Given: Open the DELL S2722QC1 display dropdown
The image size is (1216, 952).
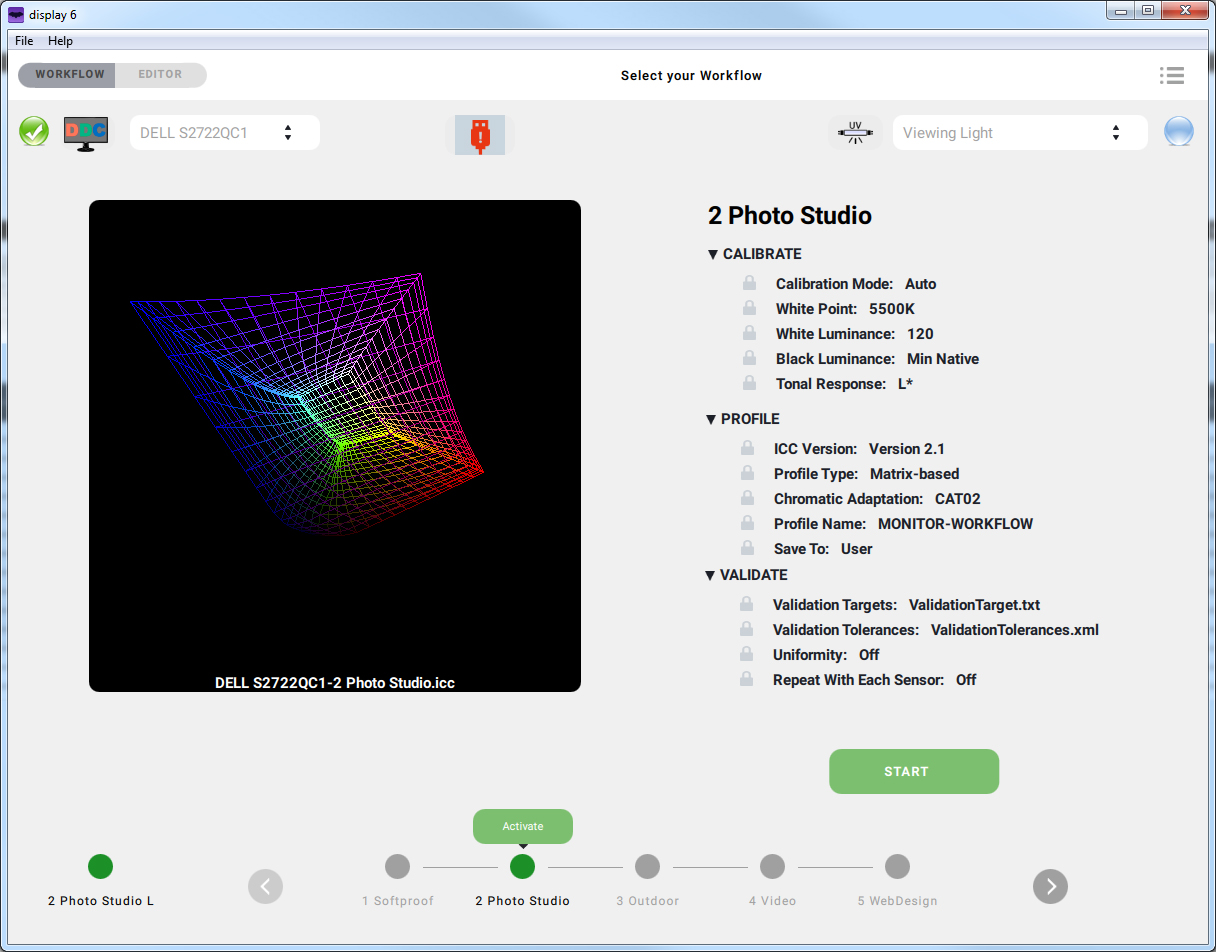Looking at the screenshot, I should [225, 133].
